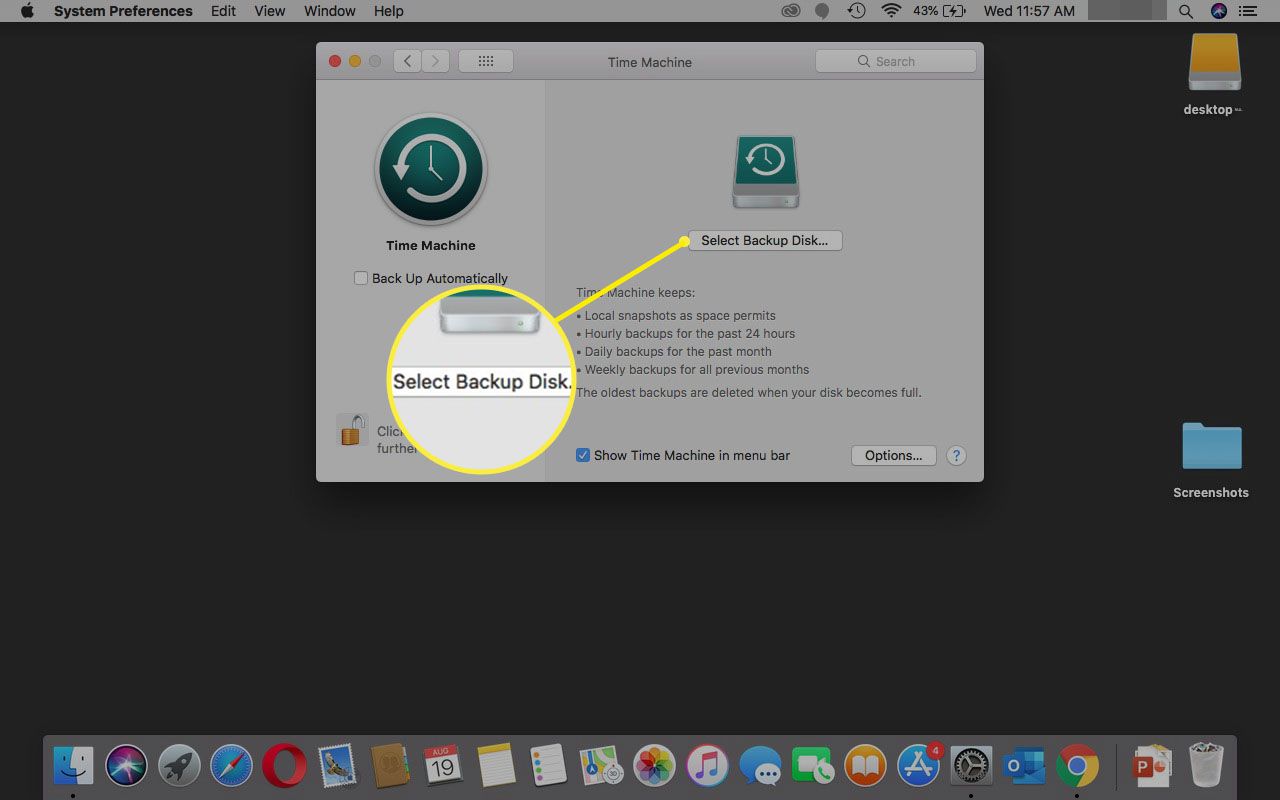Launch Opera browser from Dock
Screen dimensions: 1280x800
(x=284, y=767)
